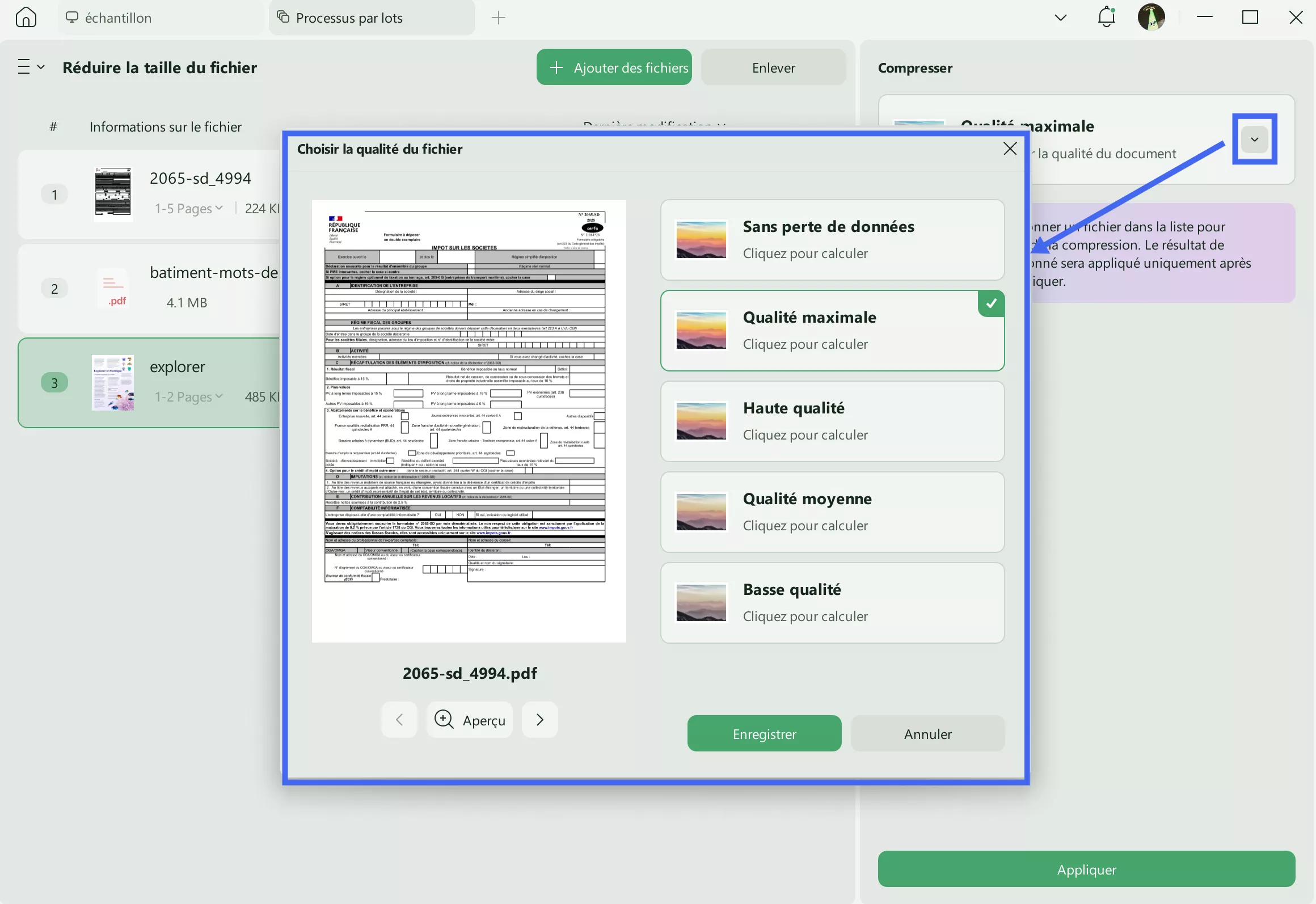Click the Home icon in the tab bar
This screenshot has width=1316, height=904.
pyautogui.click(x=26, y=18)
